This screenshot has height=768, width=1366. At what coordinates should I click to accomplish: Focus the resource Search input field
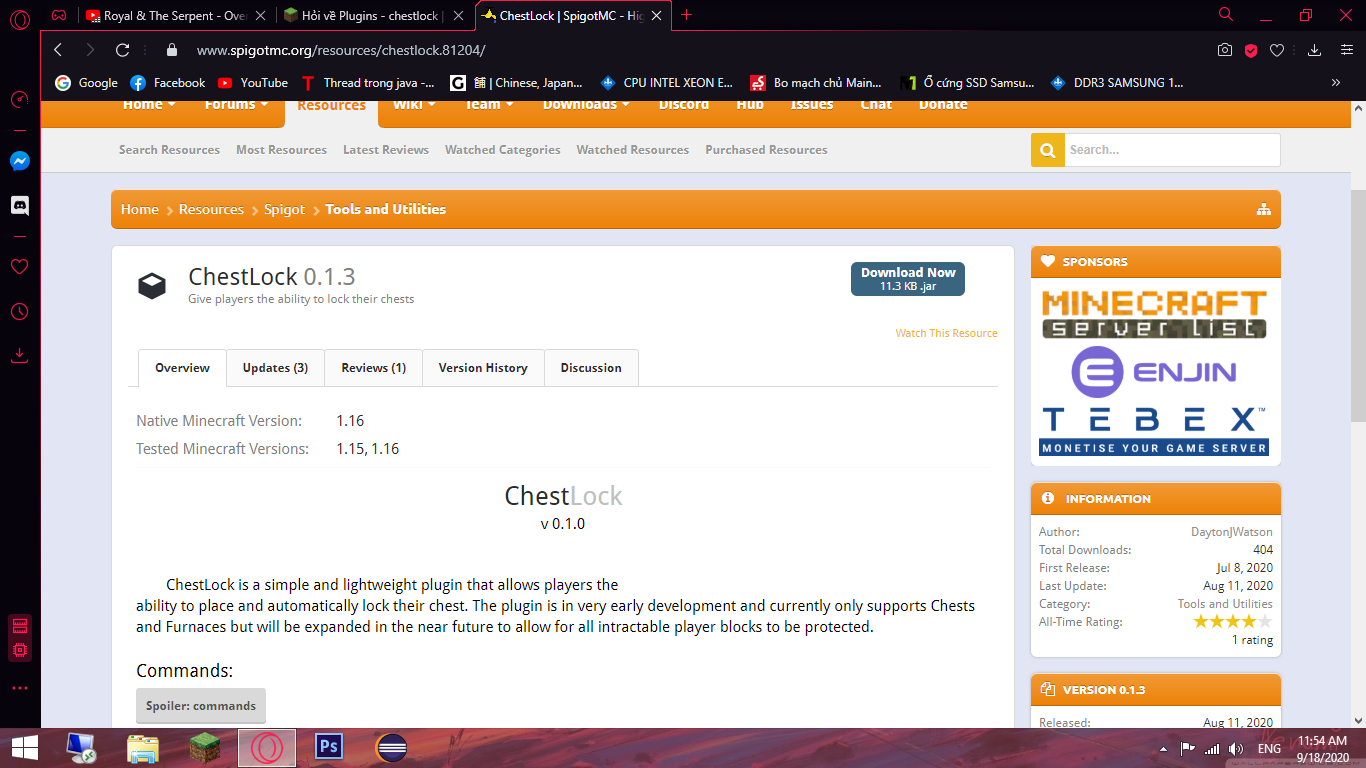click(1172, 150)
